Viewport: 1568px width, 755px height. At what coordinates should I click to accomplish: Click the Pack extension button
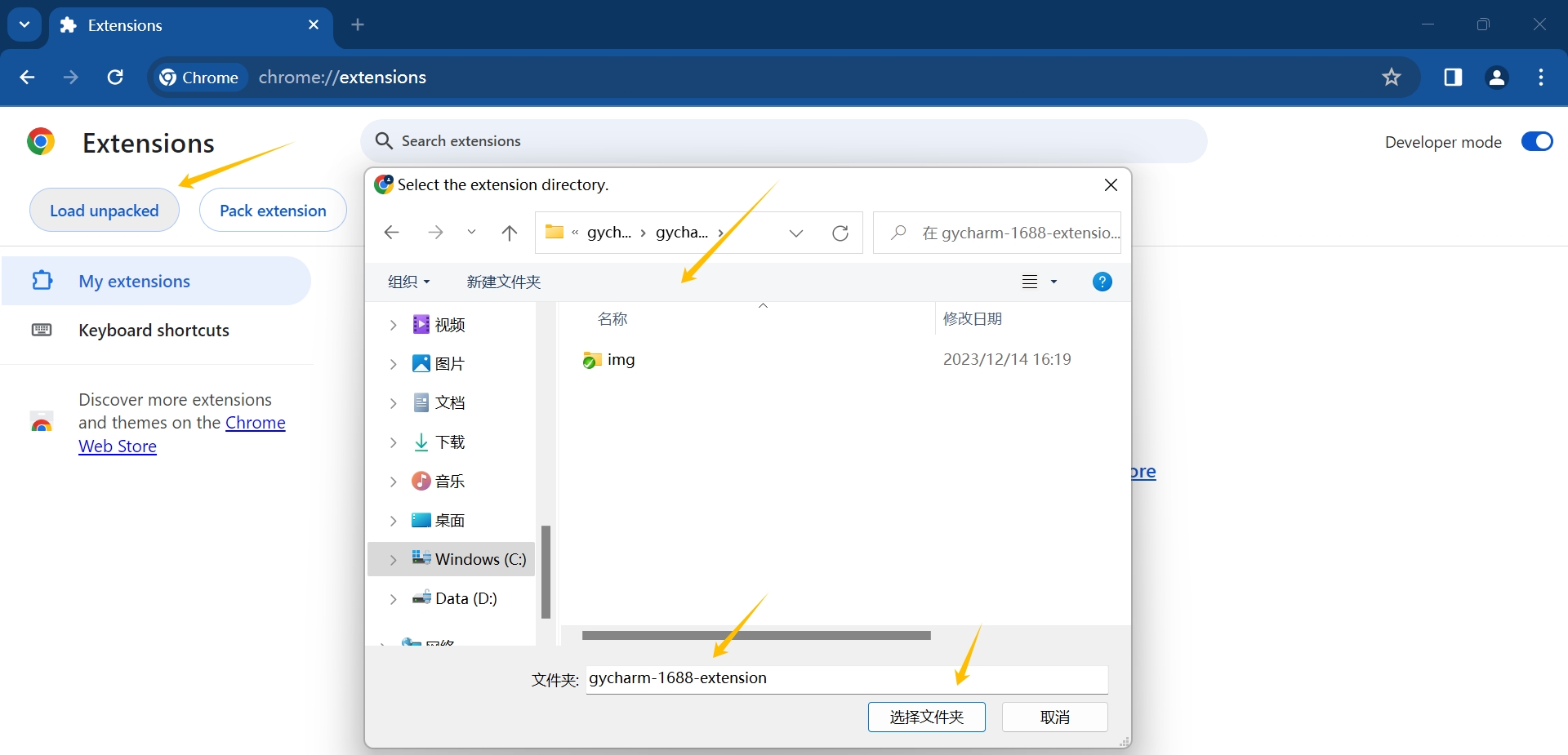click(x=273, y=211)
